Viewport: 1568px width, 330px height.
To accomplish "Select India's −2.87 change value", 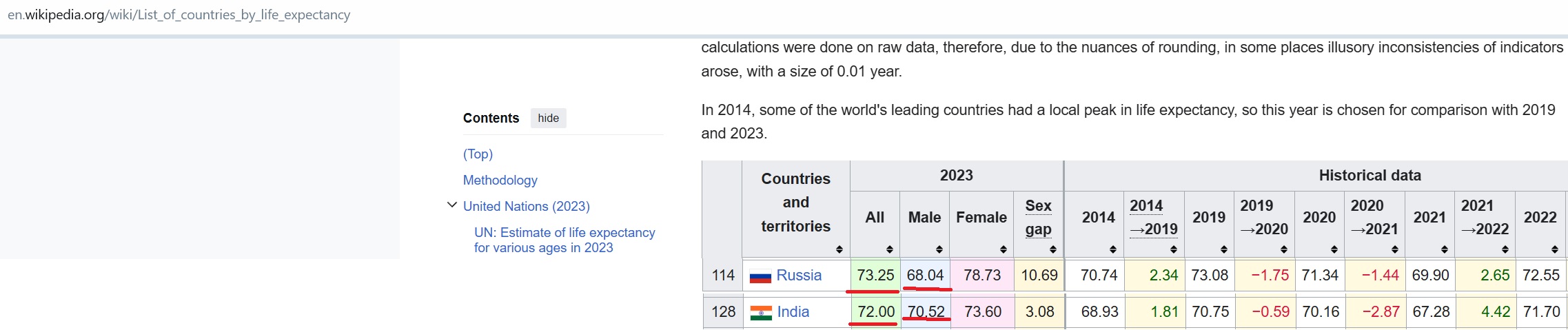I will coord(1381,311).
